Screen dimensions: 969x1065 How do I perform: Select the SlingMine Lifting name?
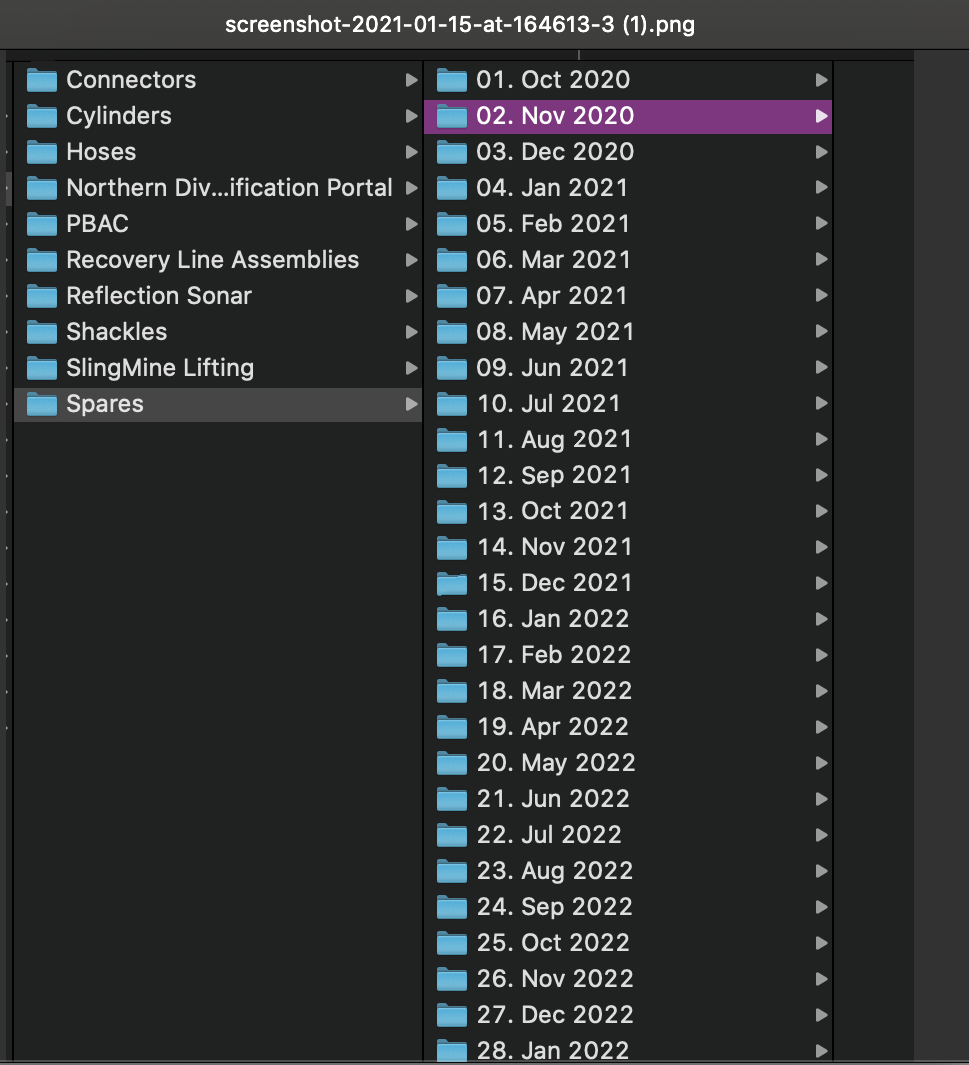tap(160, 368)
